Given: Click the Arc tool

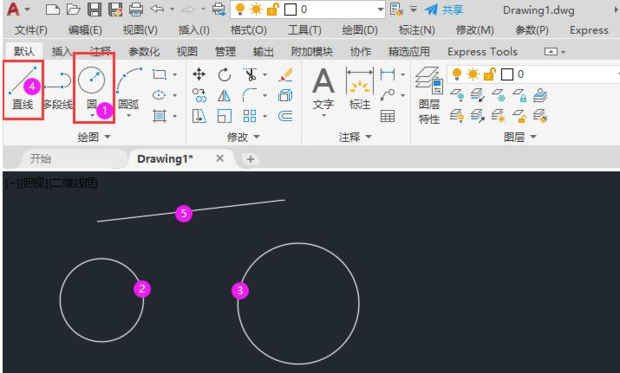Looking at the screenshot, I should [x=129, y=89].
